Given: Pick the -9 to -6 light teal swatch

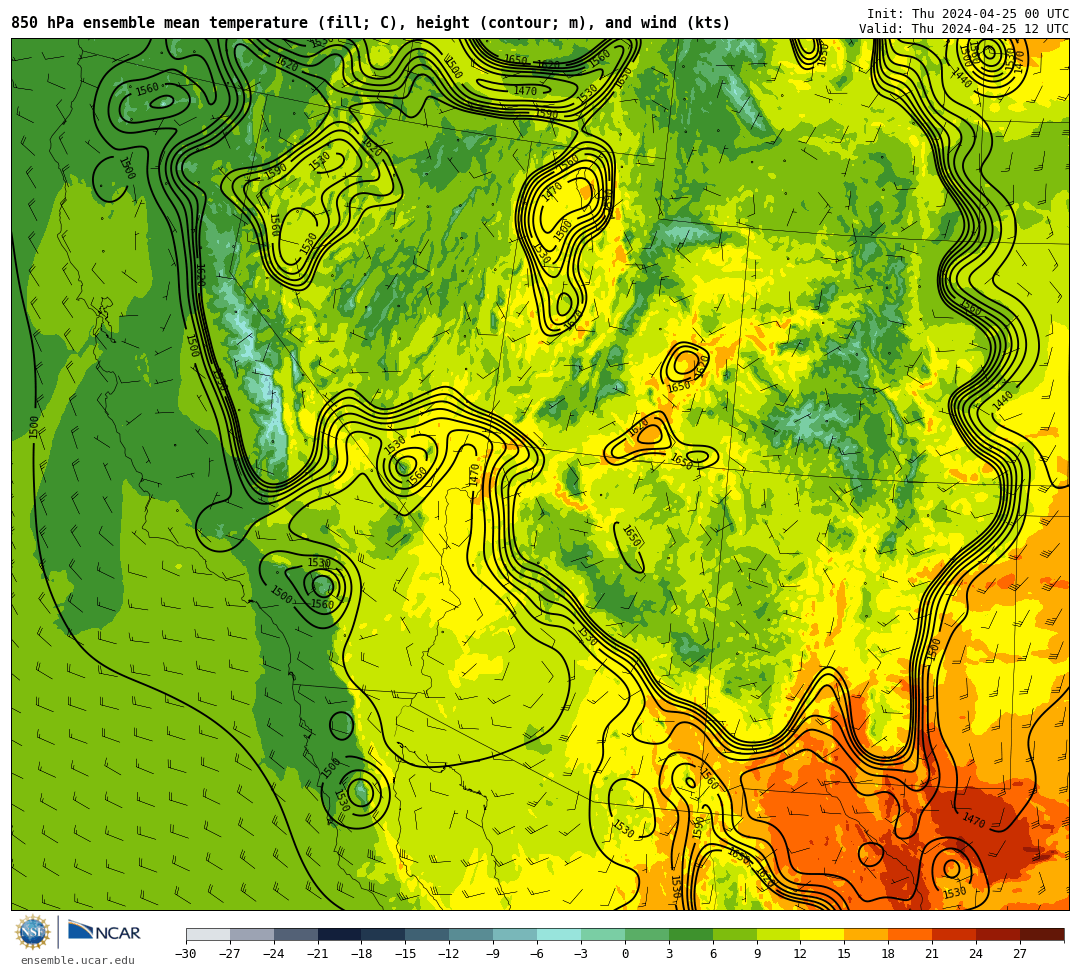Looking at the screenshot, I should [x=515, y=934].
